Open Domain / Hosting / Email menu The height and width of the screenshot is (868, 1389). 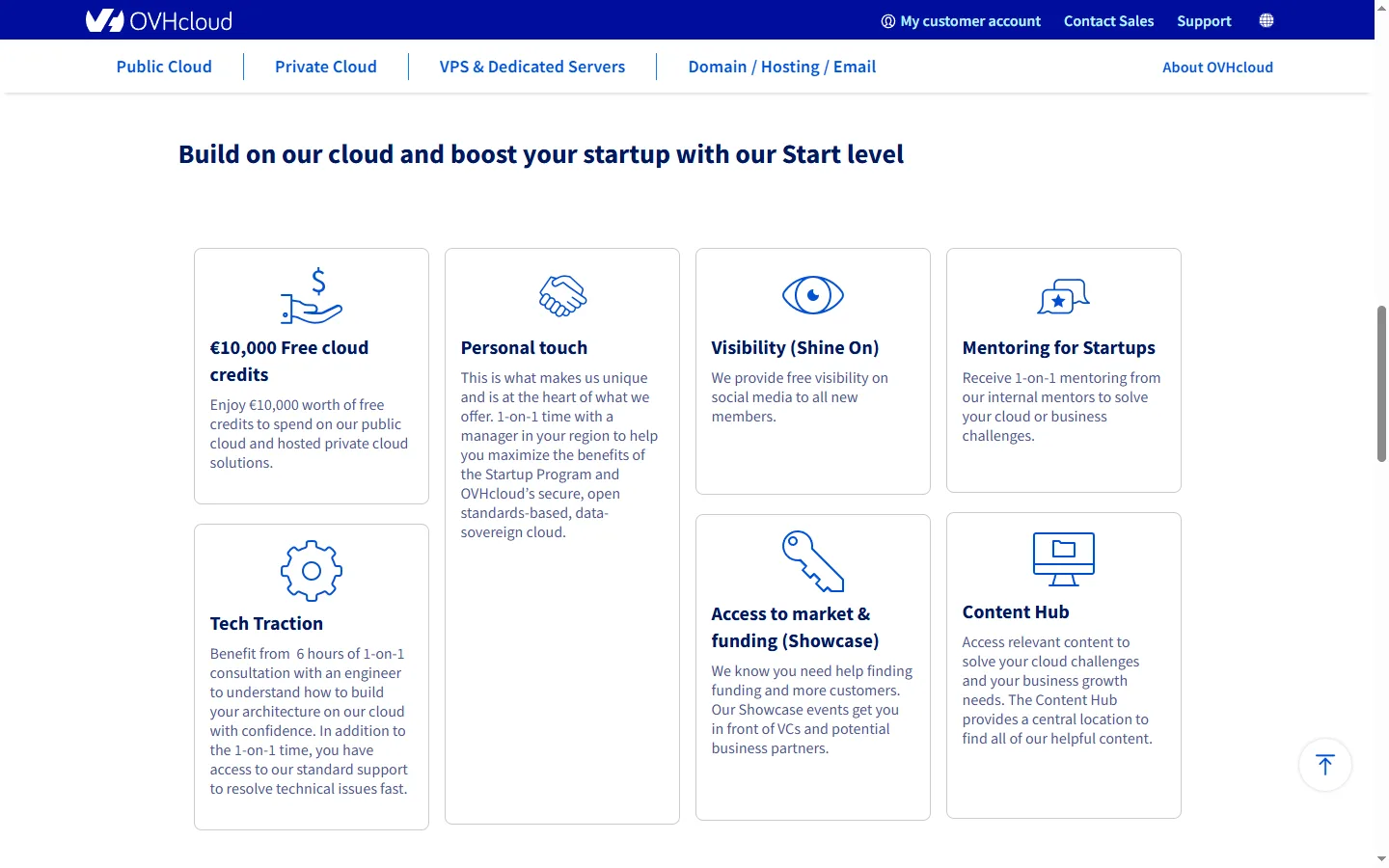coord(782,67)
